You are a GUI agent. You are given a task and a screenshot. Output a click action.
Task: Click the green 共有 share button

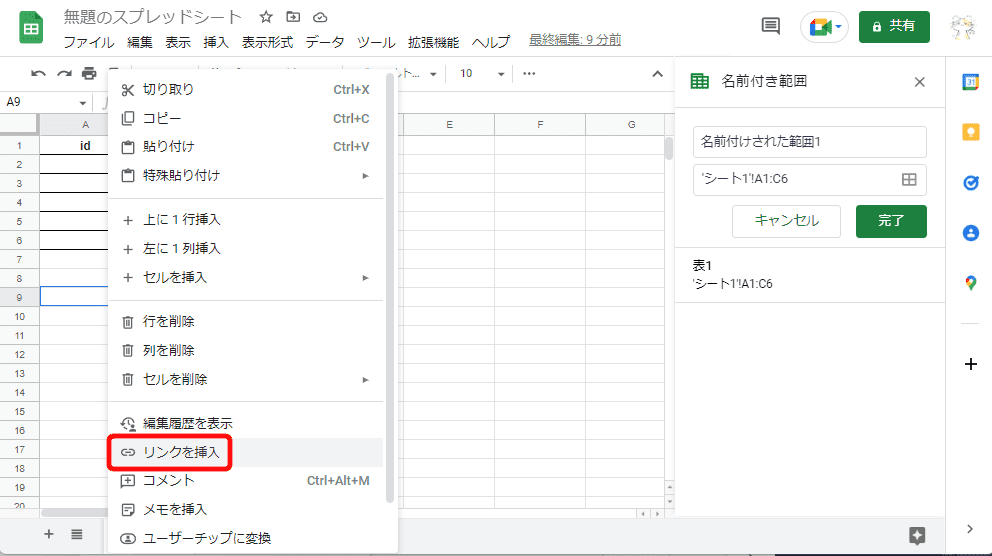[x=894, y=27]
